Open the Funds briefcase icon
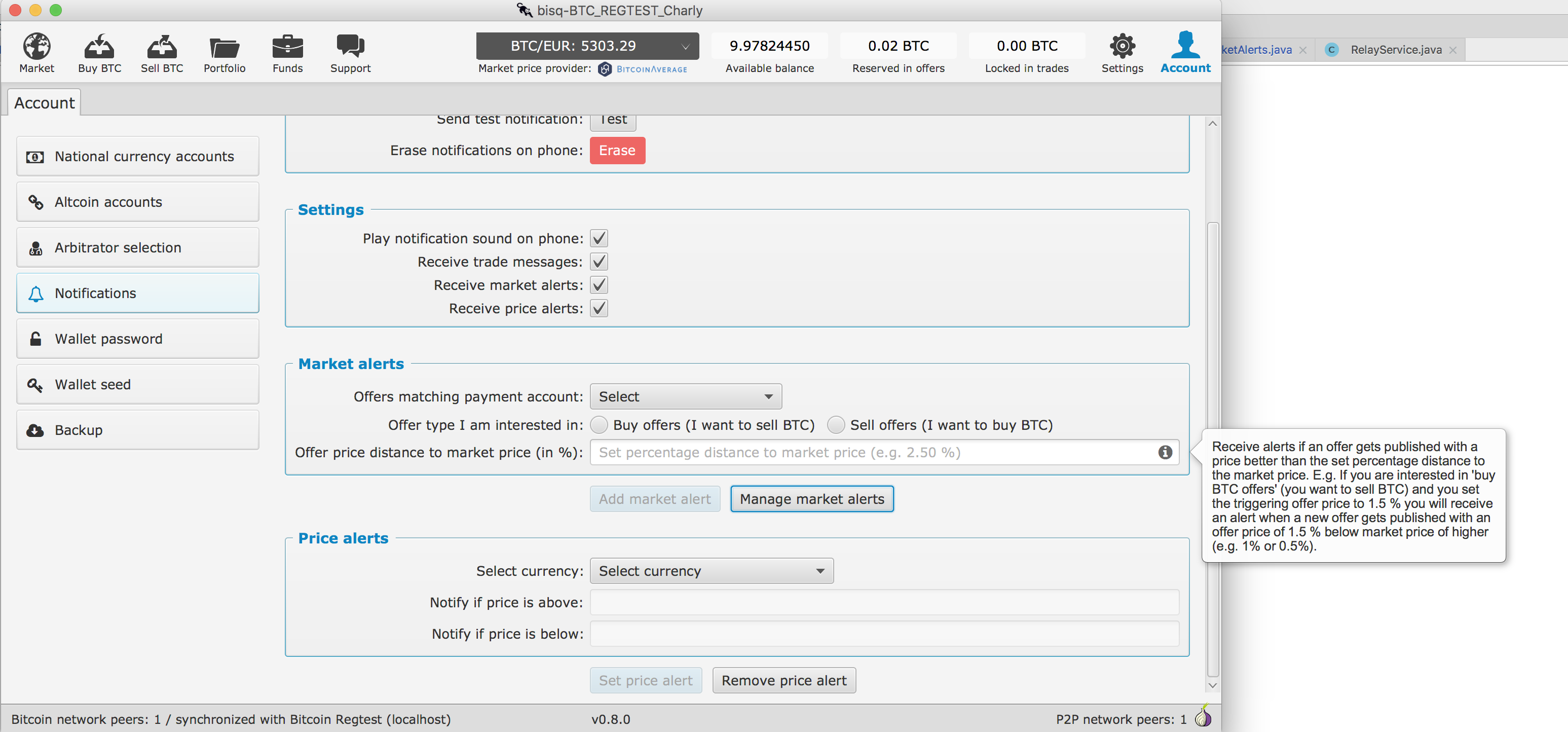The height and width of the screenshot is (732, 1568). click(x=287, y=46)
